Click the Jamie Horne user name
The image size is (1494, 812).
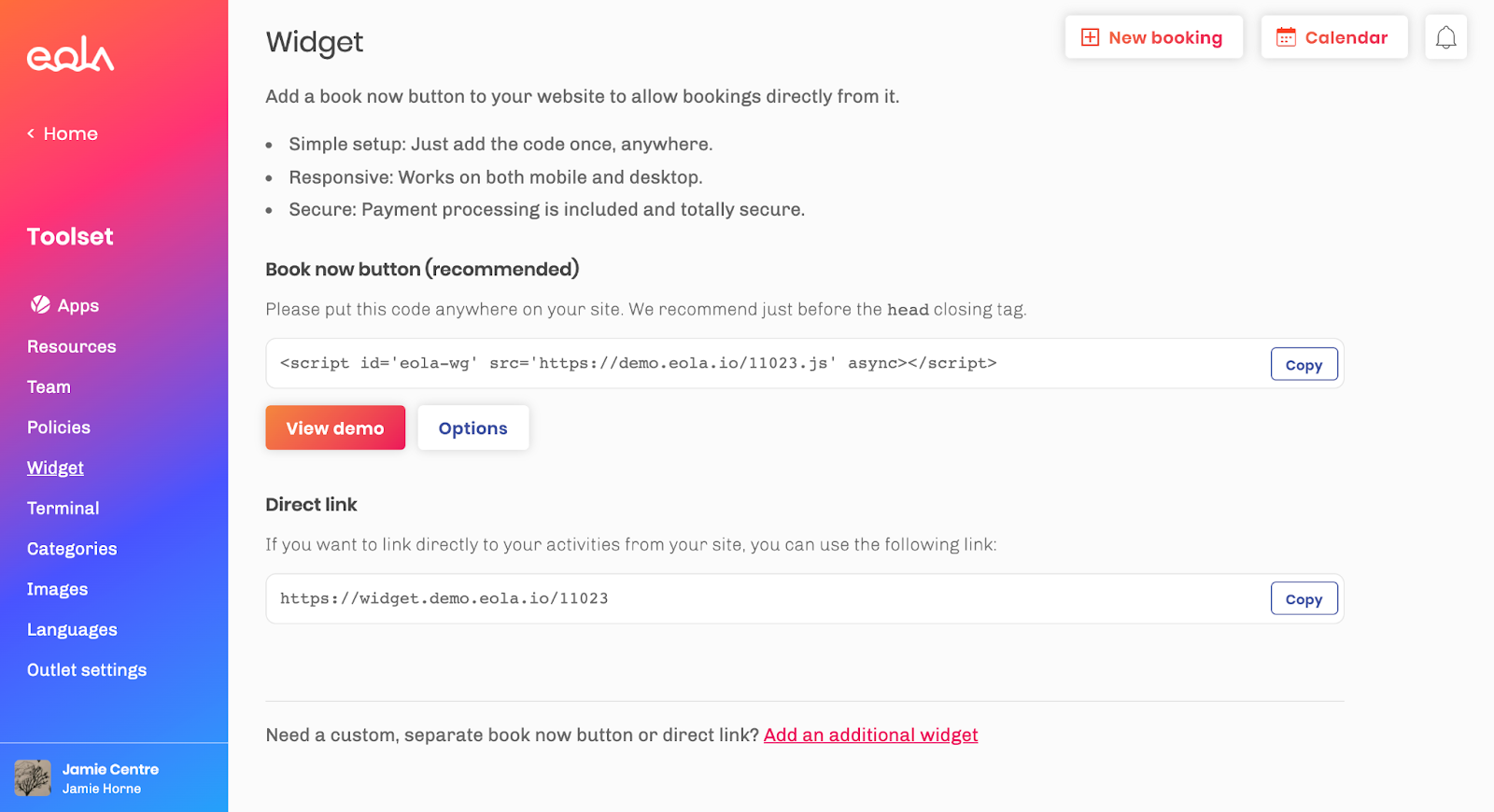pos(102,789)
